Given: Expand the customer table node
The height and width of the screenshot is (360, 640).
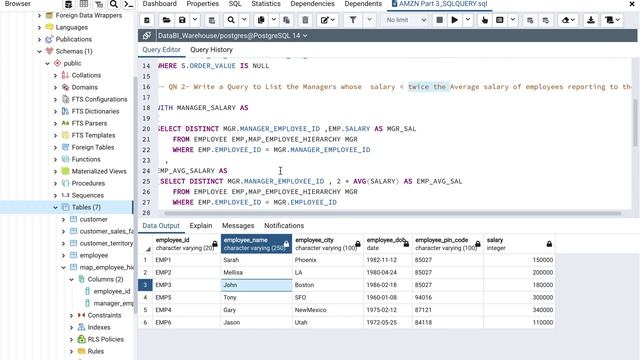Looking at the screenshot, I should pyautogui.click(x=63, y=219).
